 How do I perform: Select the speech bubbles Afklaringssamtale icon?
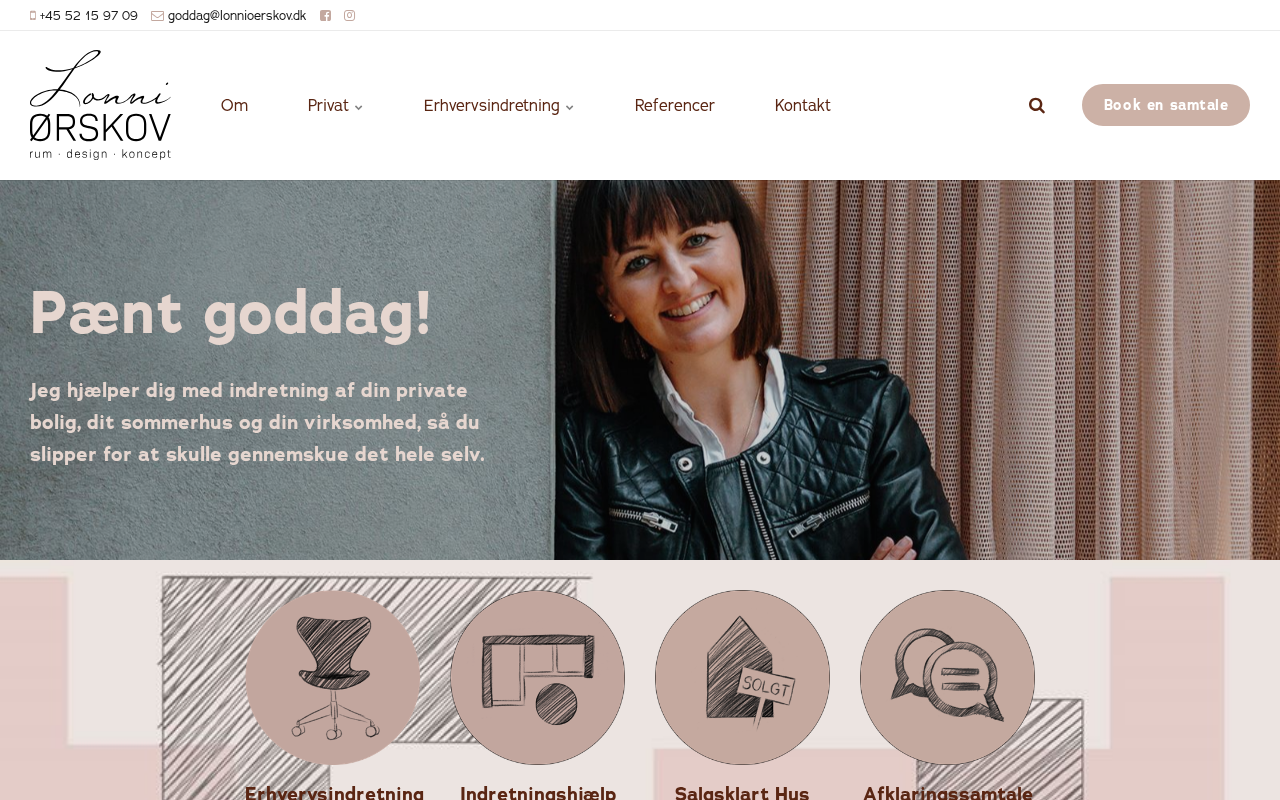948,677
